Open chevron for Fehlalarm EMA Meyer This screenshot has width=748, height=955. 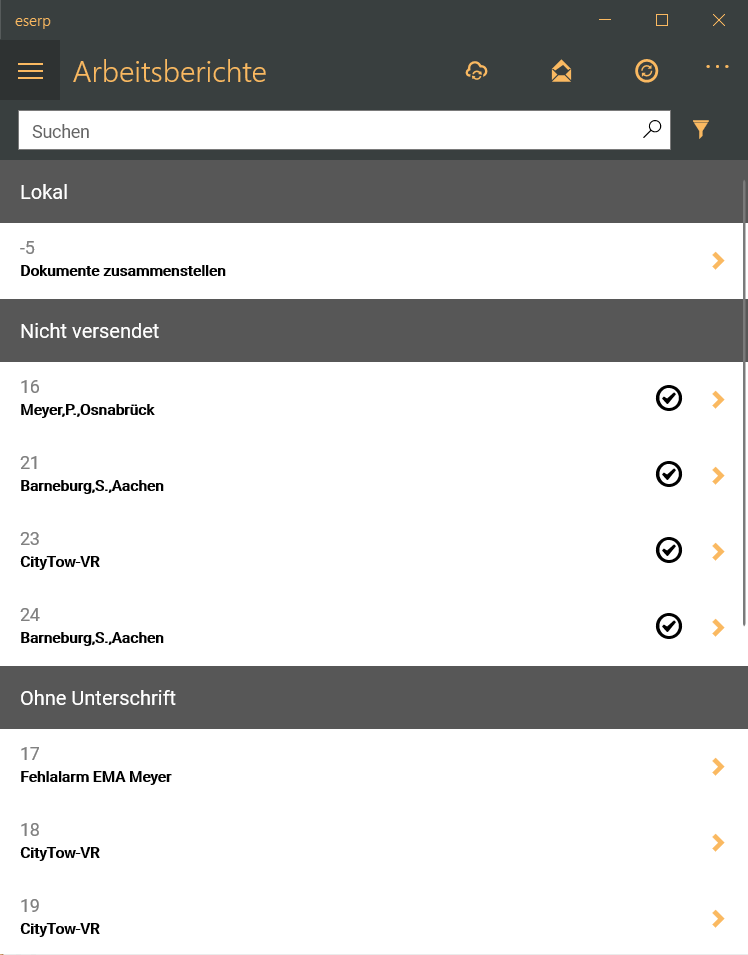[718, 767]
